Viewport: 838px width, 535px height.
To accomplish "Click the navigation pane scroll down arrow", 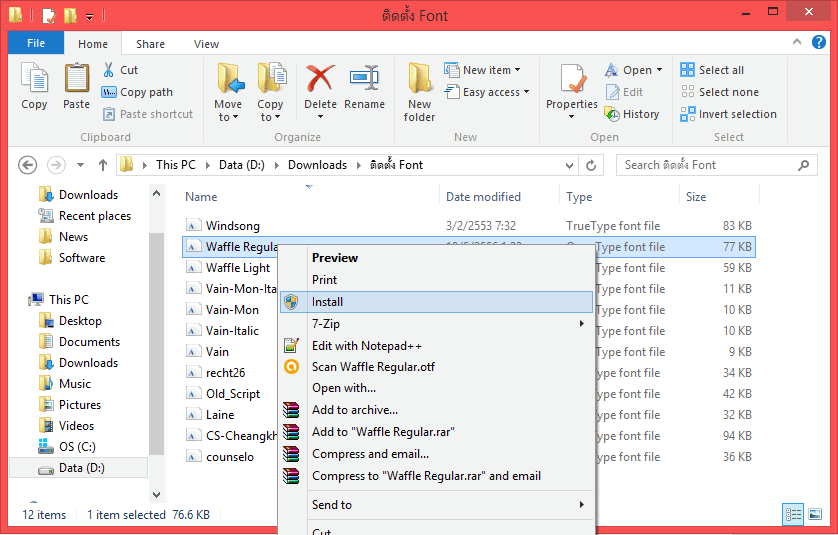I will coord(157,495).
